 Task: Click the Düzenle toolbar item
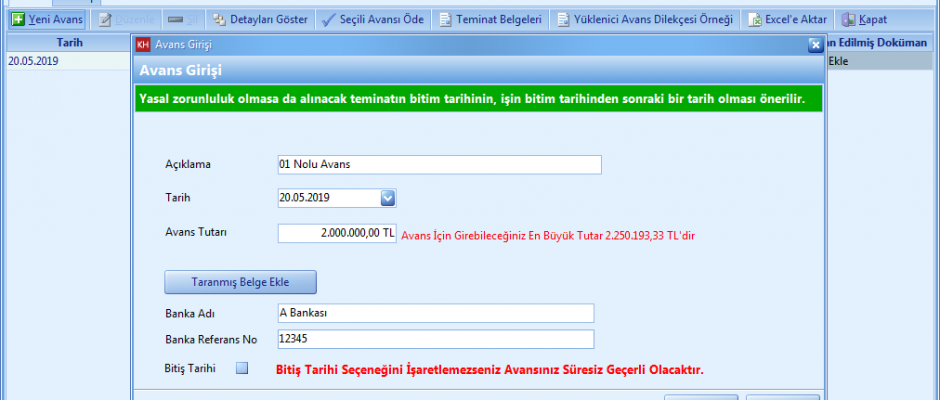click(120, 19)
